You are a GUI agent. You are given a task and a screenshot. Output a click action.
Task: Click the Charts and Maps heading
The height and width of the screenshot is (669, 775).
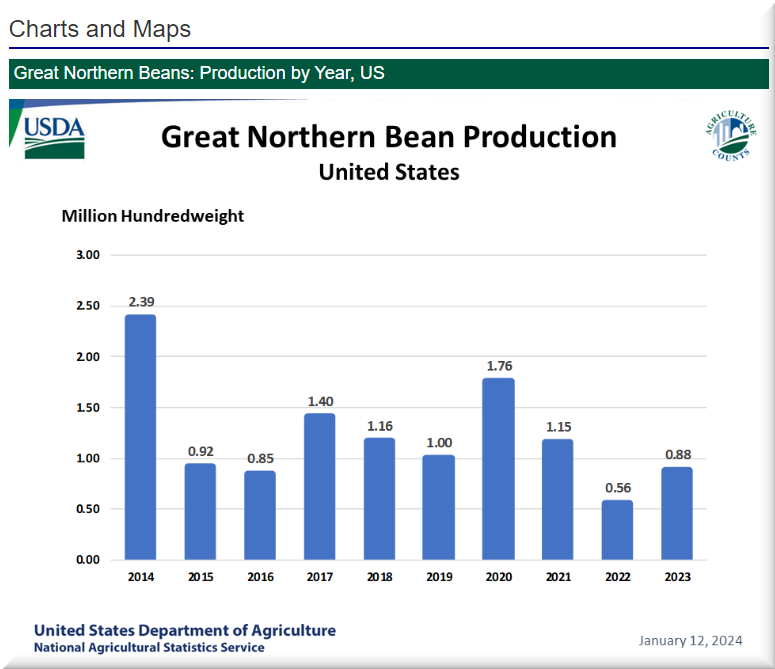pos(100,29)
